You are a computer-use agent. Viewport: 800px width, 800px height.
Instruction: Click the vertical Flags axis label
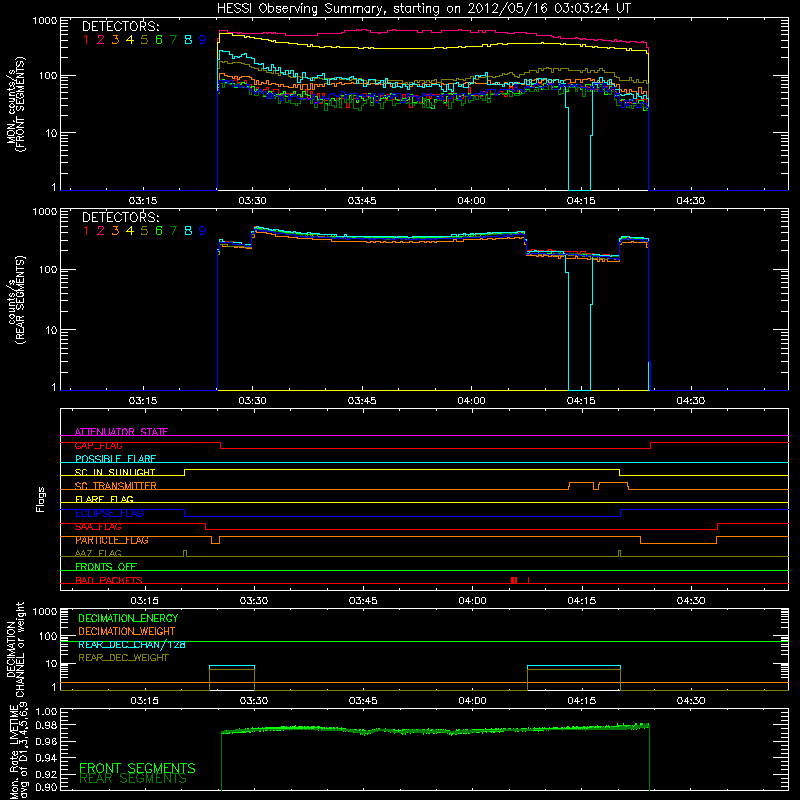click(41, 499)
